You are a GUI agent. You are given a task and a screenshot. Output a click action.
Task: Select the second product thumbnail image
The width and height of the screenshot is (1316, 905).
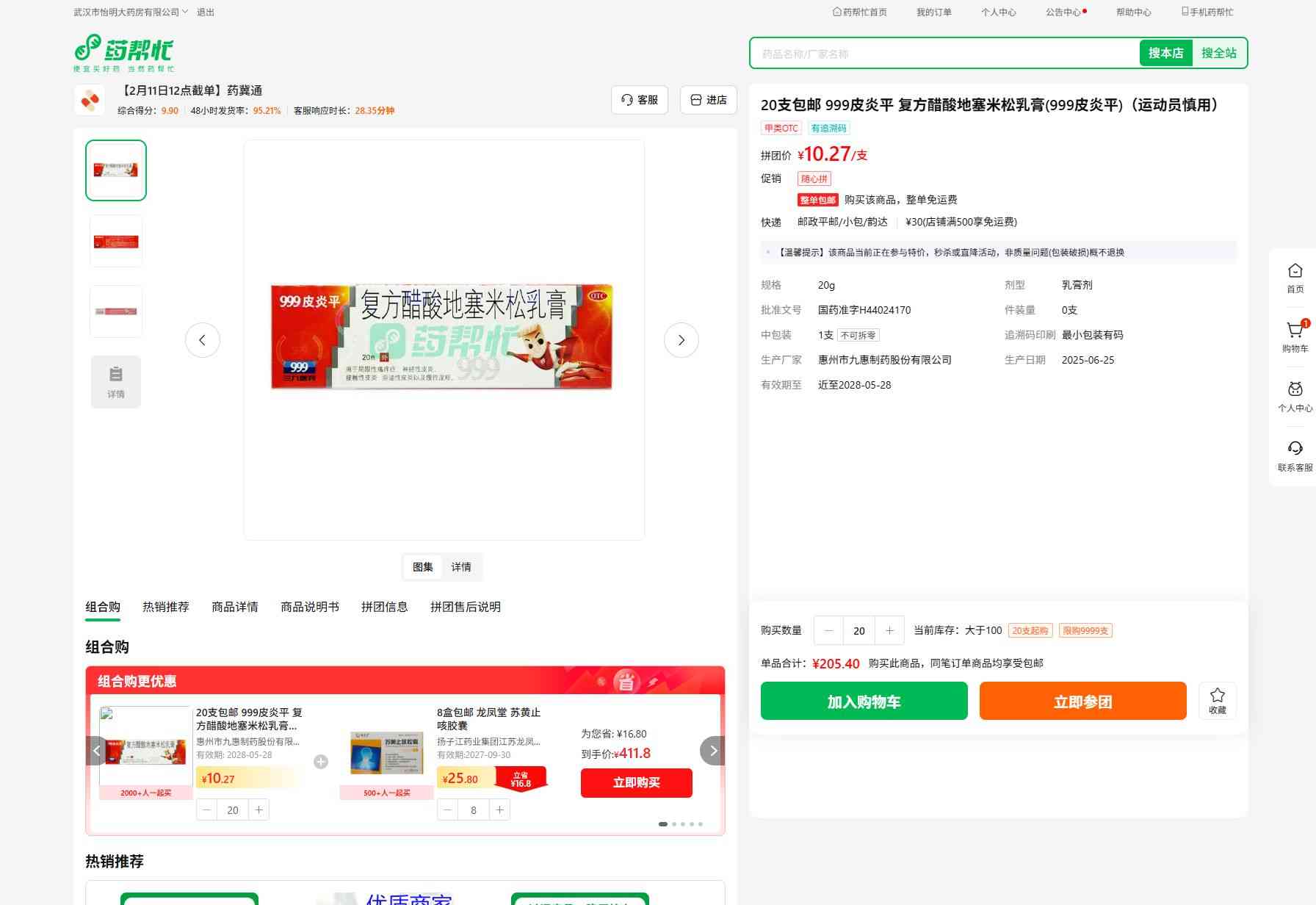tap(116, 242)
